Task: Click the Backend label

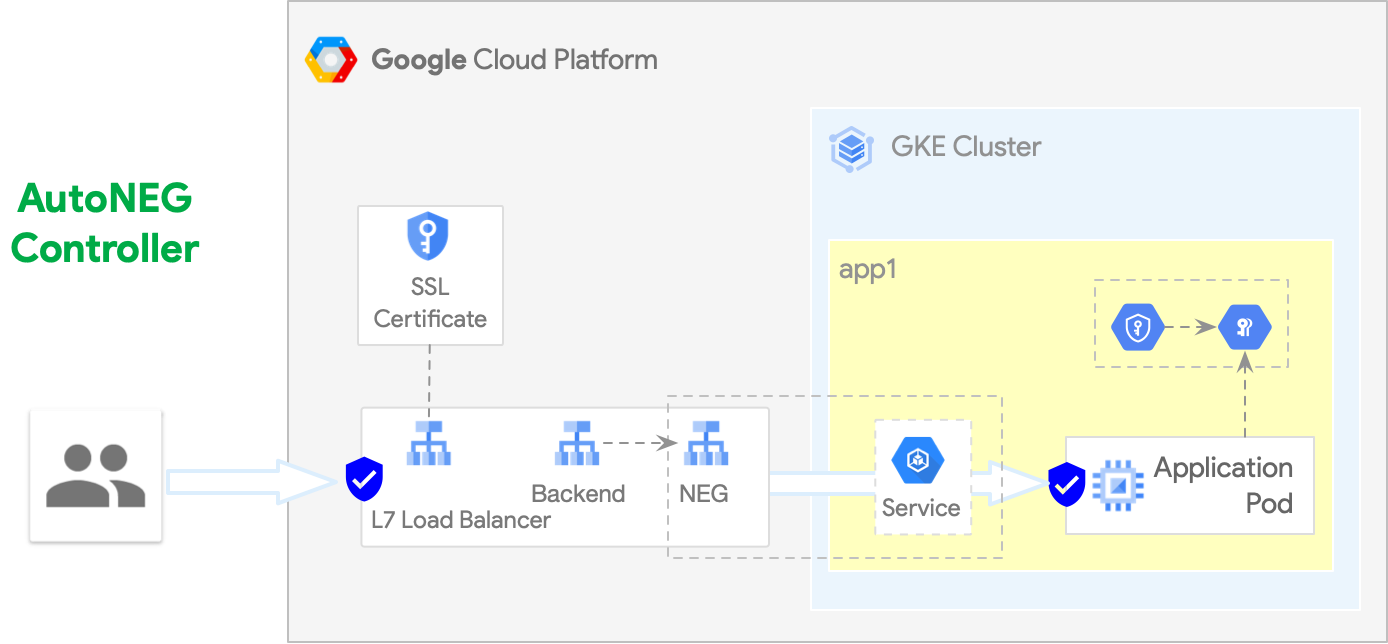Action: (578, 493)
